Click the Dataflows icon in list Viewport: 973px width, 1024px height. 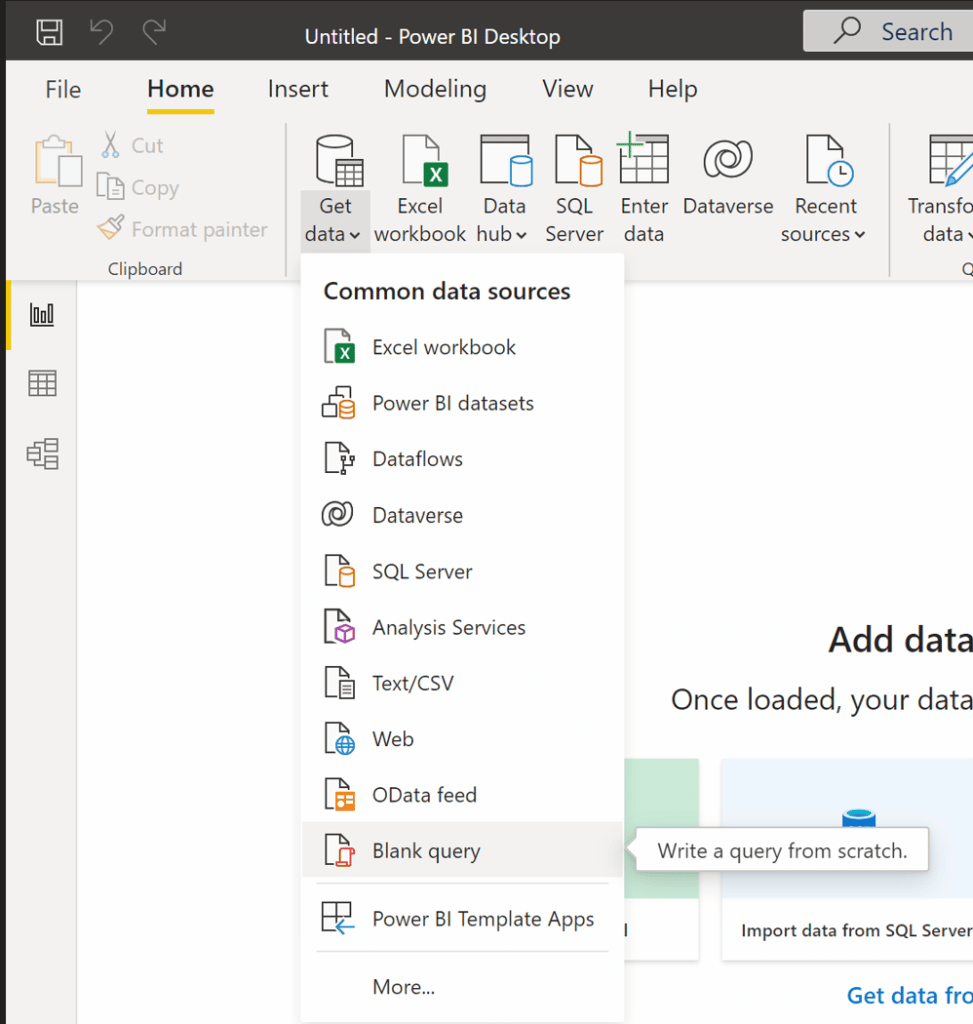point(339,458)
